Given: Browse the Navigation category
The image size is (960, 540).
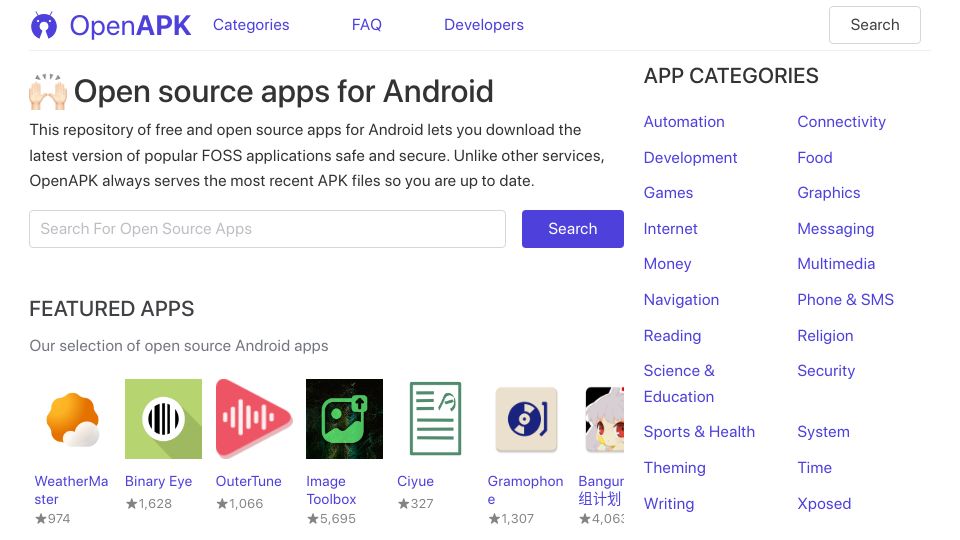Looking at the screenshot, I should [x=681, y=300].
